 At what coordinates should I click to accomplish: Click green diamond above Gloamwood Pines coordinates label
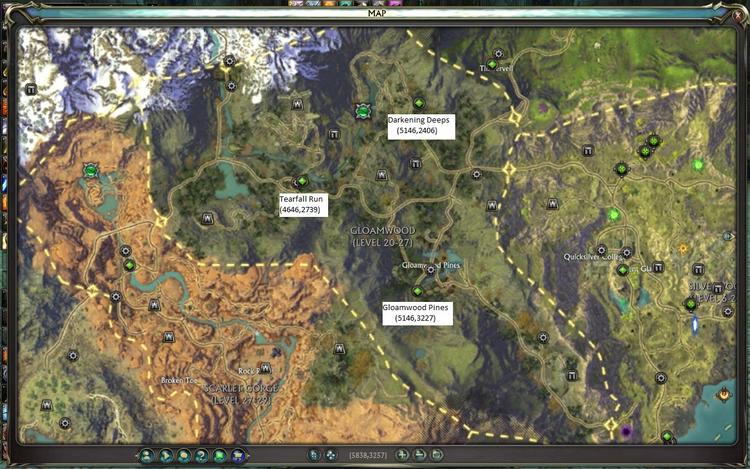pyautogui.click(x=417, y=291)
